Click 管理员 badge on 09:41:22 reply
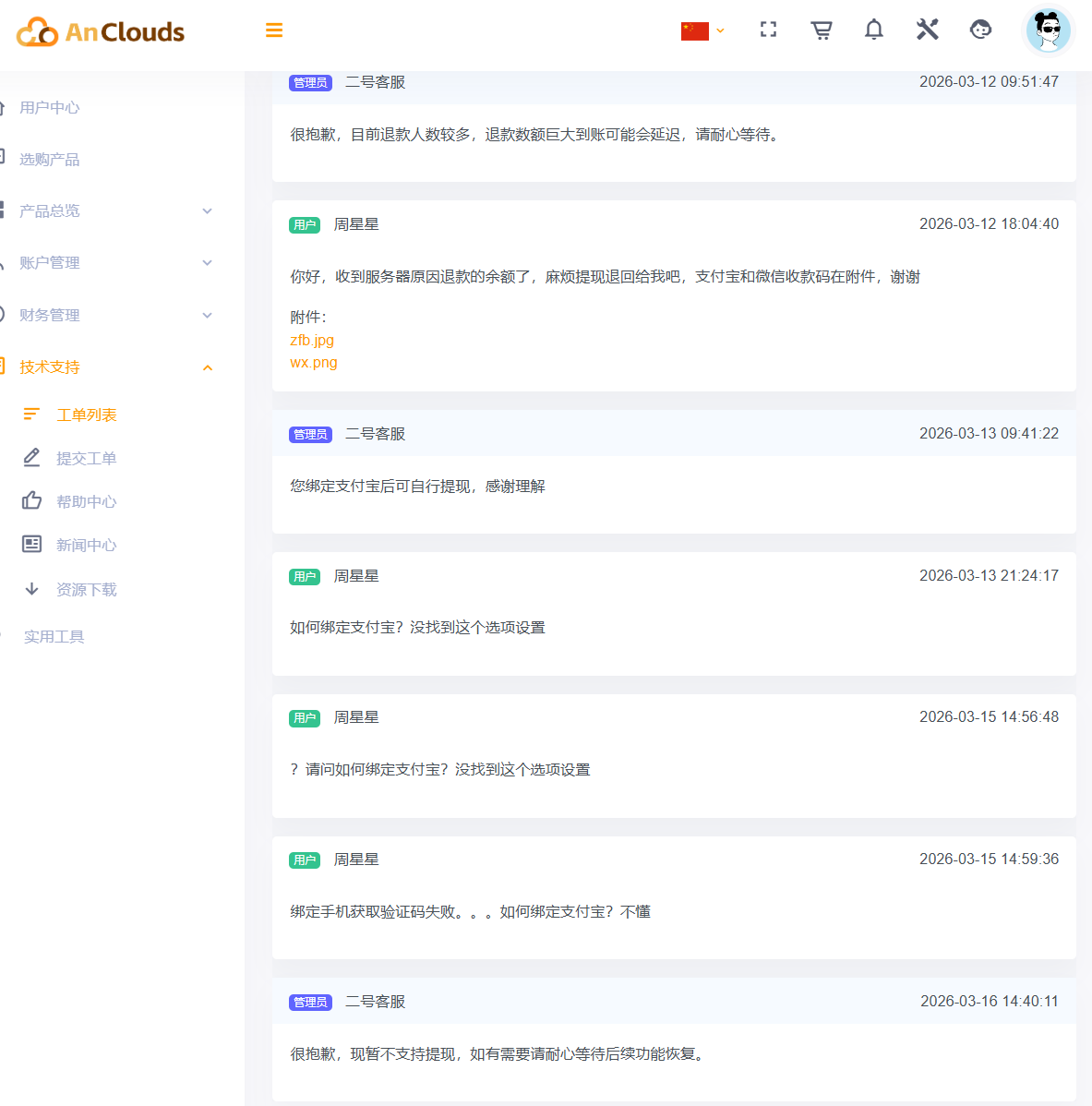This screenshot has width=1092, height=1106. pyautogui.click(x=310, y=435)
